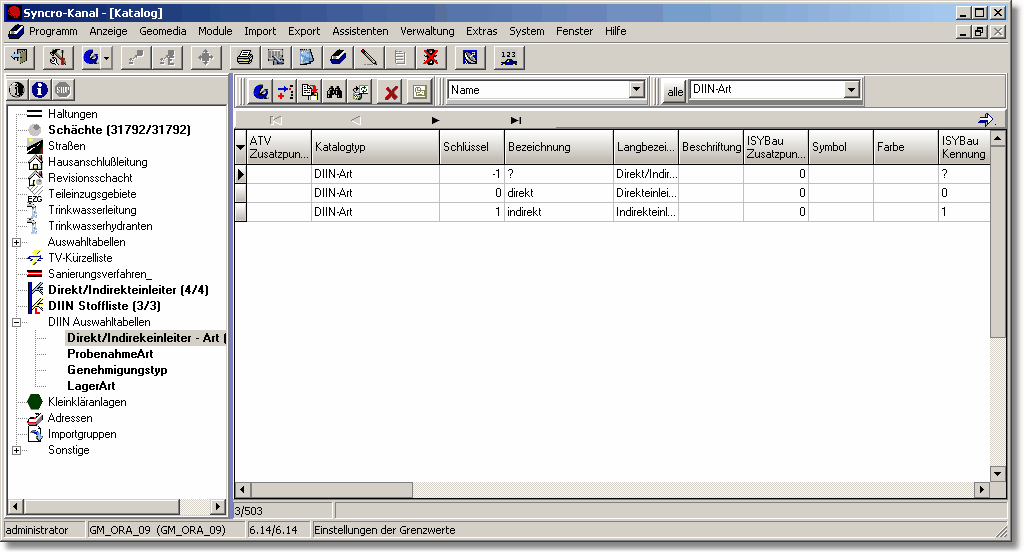The image size is (1024, 554).
Task: Click the blue info icon
Action: coord(39,90)
